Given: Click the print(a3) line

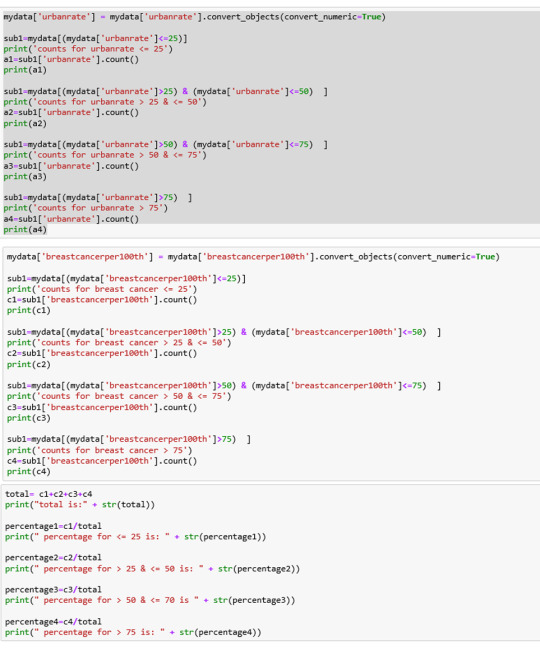Looking at the screenshot, I should pyautogui.click(x=25, y=177).
